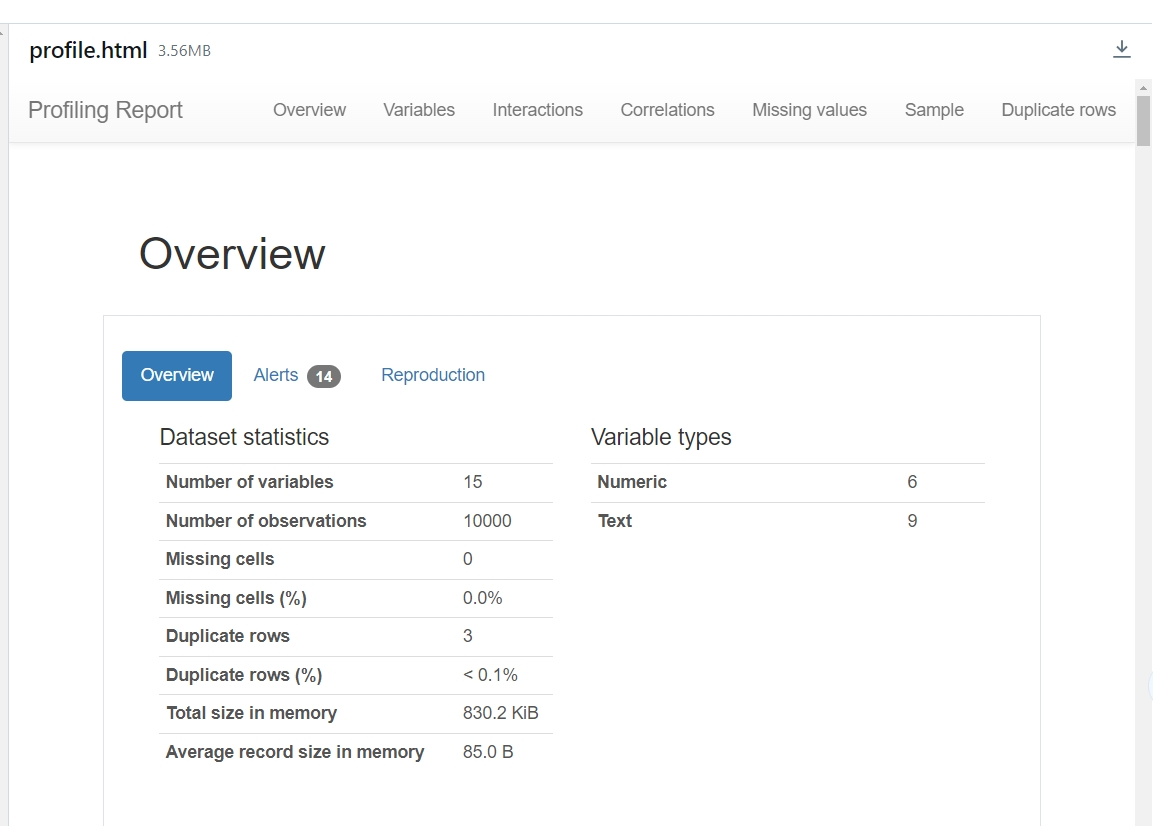This screenshot has height=834, width=1153.
Task: Click the Variable types heading
Action: pos(661,437)
